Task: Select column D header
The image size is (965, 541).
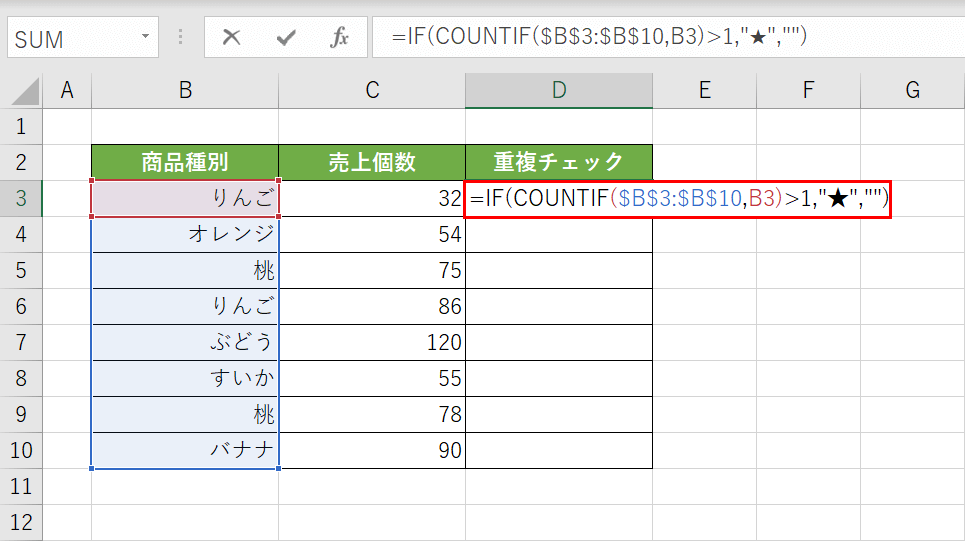Action: click(558, 91)
